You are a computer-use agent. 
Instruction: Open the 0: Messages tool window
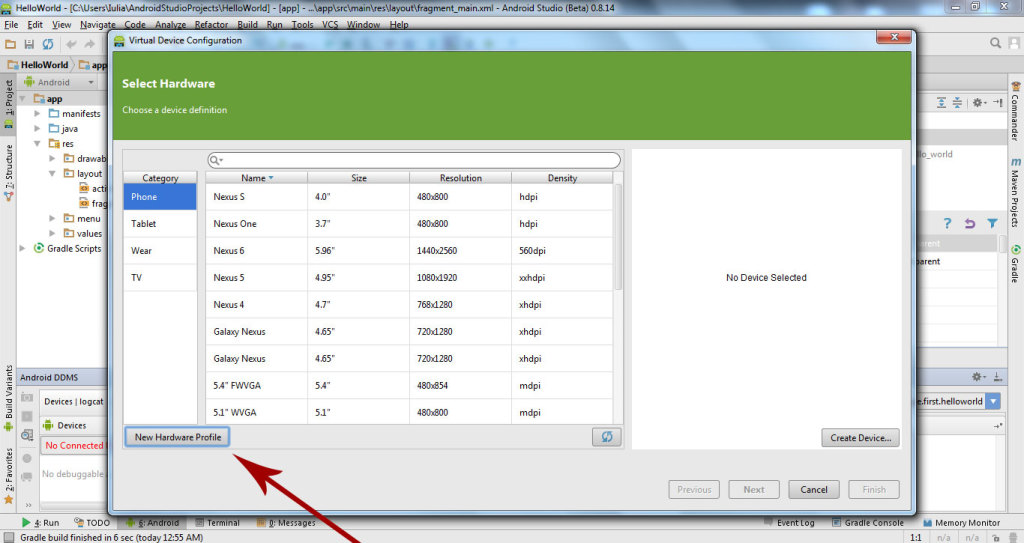286,523
